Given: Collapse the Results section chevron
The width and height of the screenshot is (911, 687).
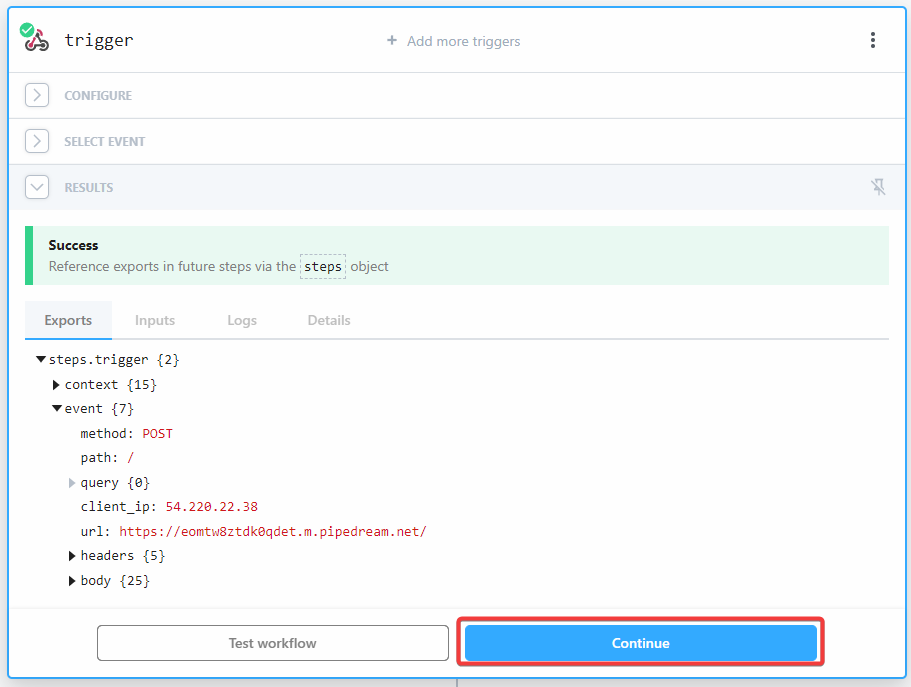Looking at the screenshot, I should pos(37,187).
